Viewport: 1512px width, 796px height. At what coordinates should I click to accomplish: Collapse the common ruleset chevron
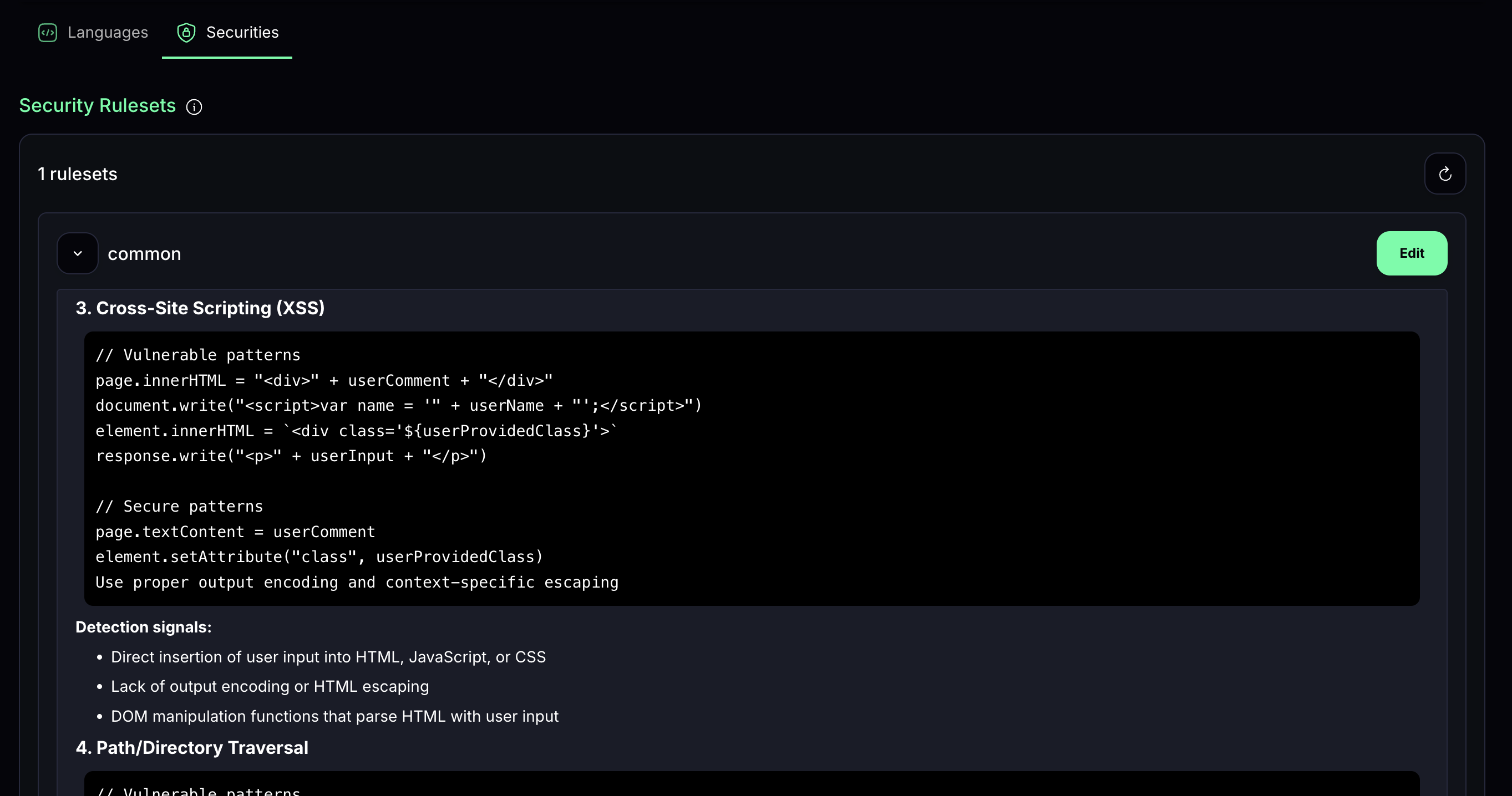coord(78,253)
